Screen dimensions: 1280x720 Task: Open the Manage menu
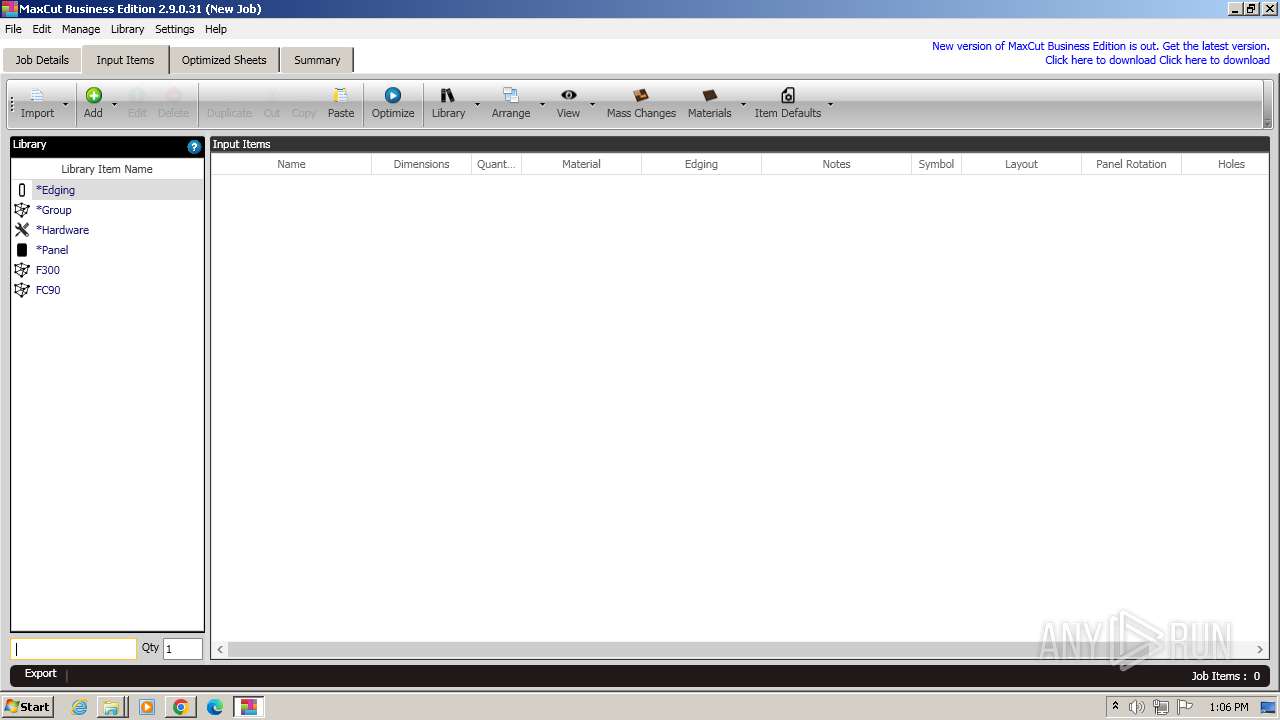81,29
